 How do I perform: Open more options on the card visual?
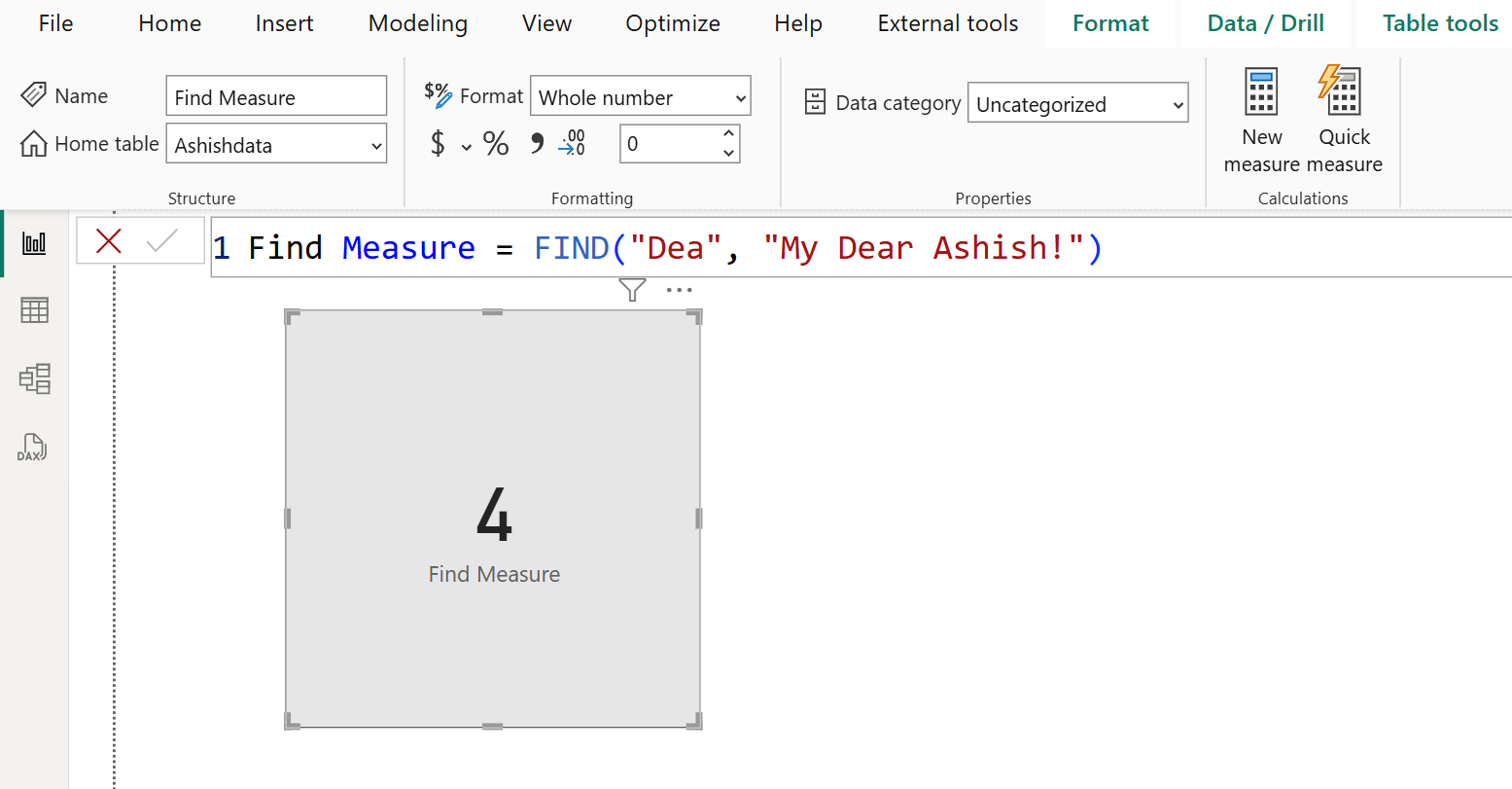pos(679,288)
